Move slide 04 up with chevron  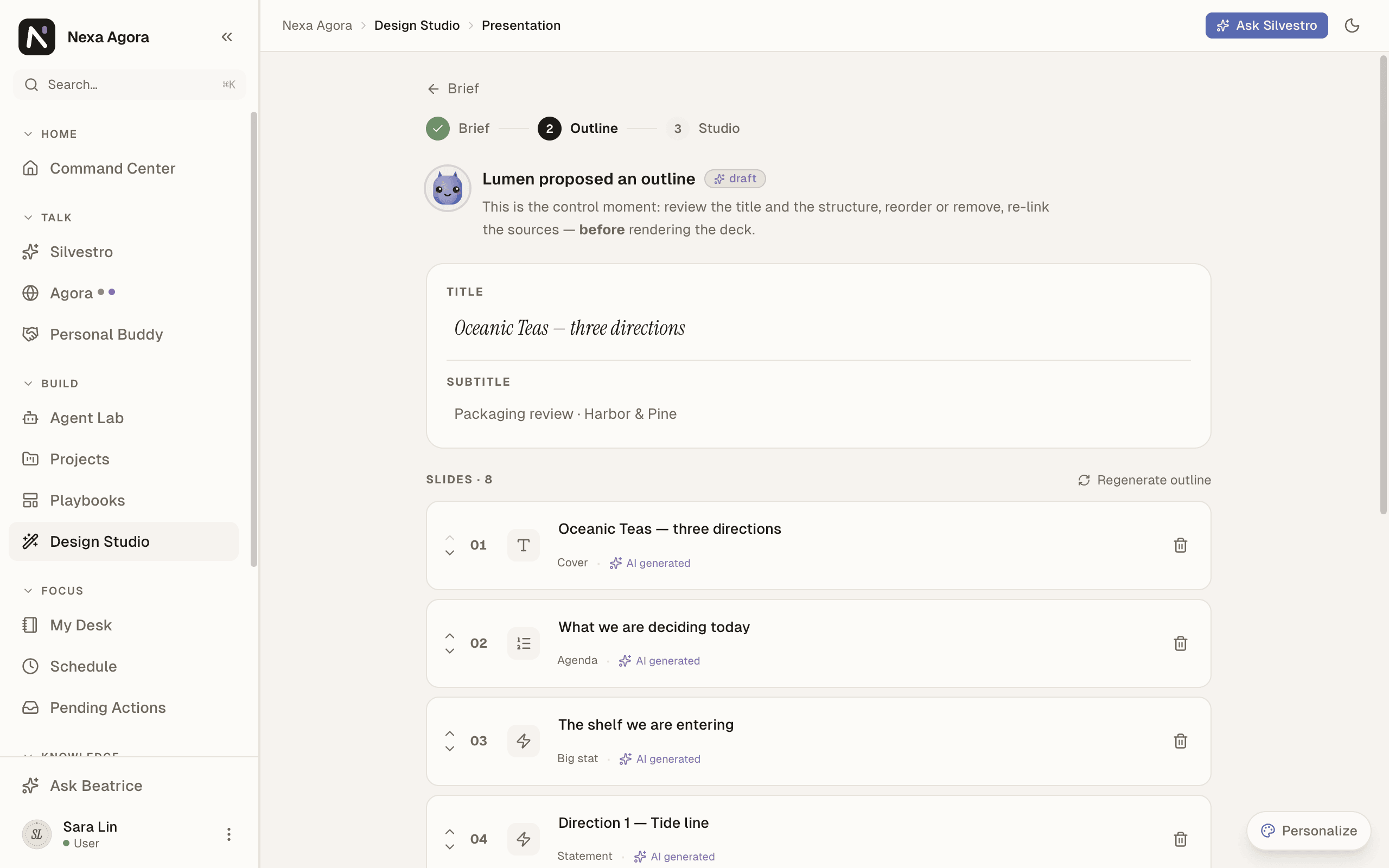[450, 832]
